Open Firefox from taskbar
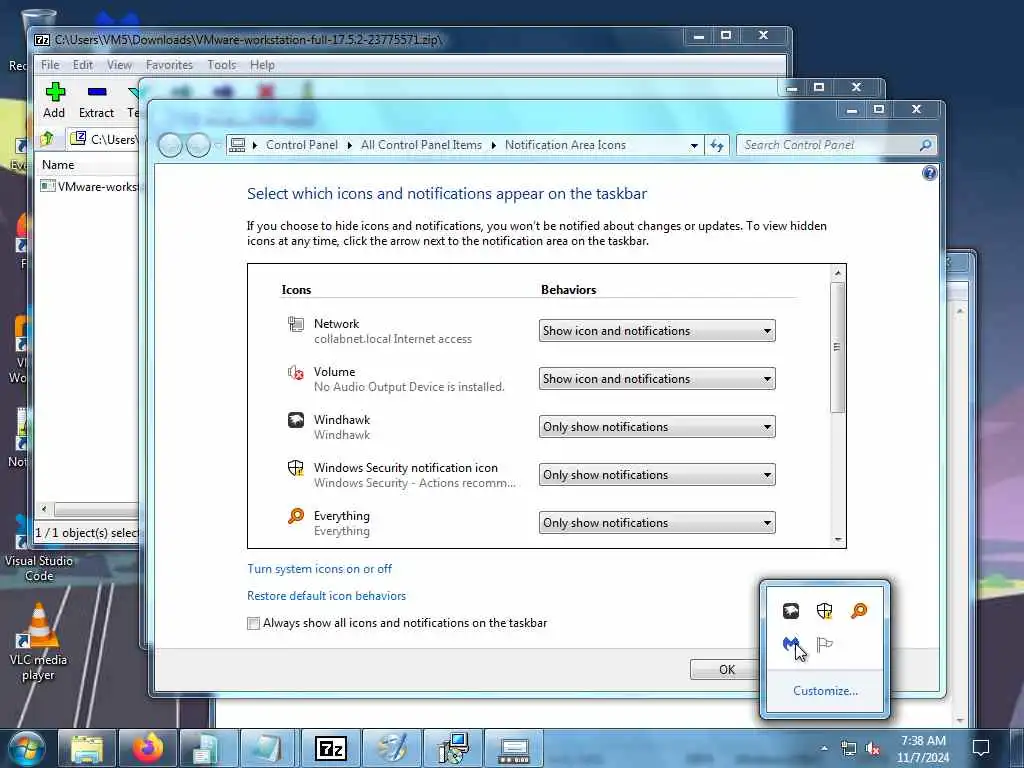Viewport: 1024px width, 768px height. [148, 748]
